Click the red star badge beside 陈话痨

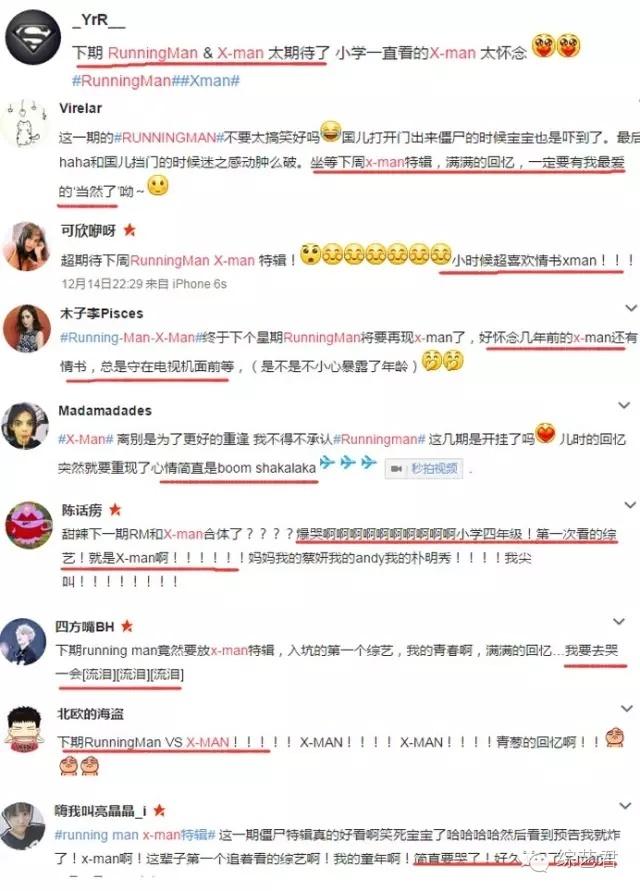[x=115, y=509]
